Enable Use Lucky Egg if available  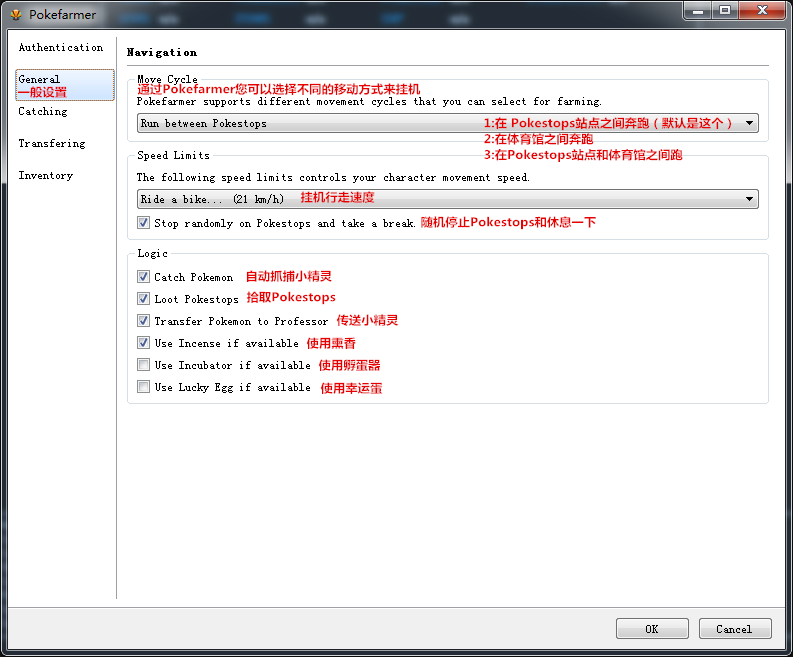(144, 387)
